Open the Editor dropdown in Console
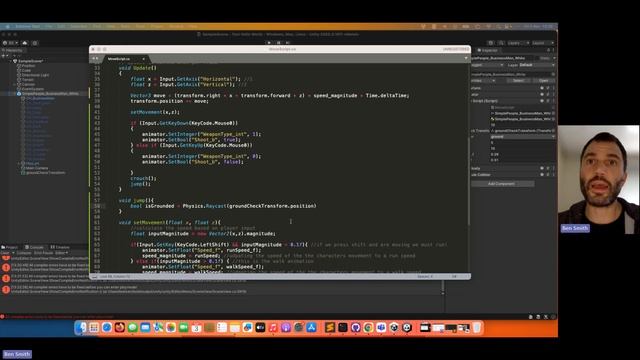Image resolution: width=640 pixels, height=360 pixels. 62,253
